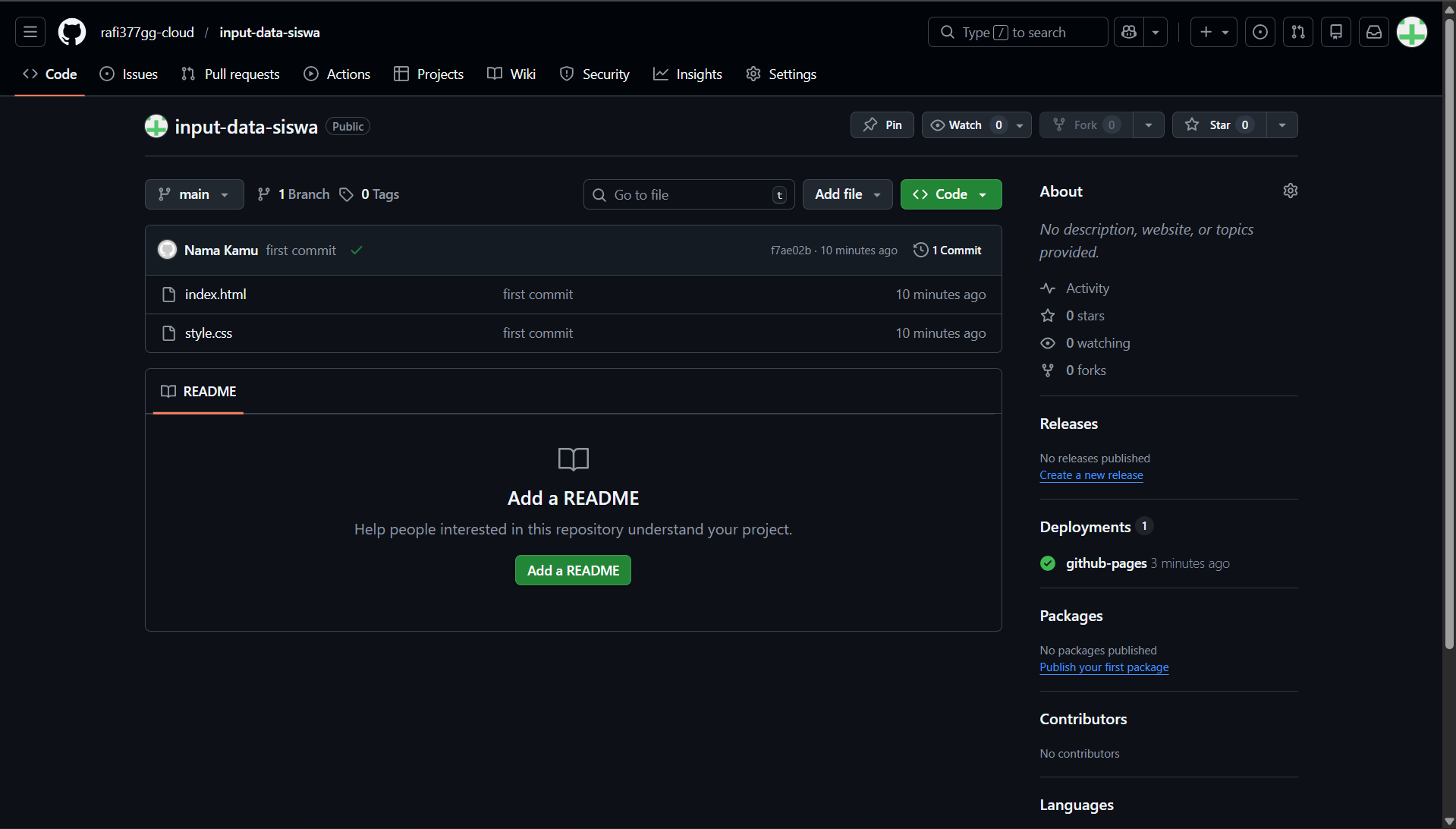
Task: Star the input-data-siswa repository
Action: pos(1218,125)
